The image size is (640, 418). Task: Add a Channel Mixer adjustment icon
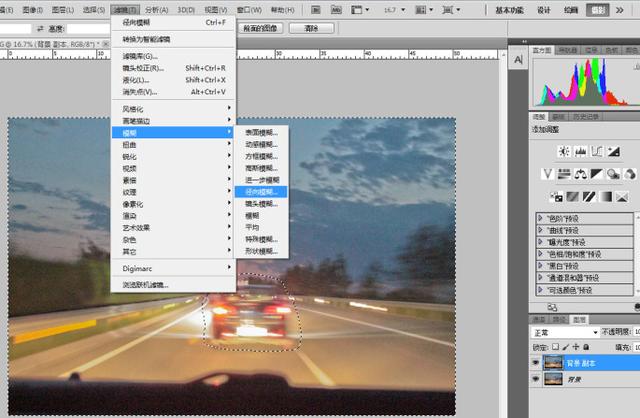pyautogui.click(x=630, y=174)
